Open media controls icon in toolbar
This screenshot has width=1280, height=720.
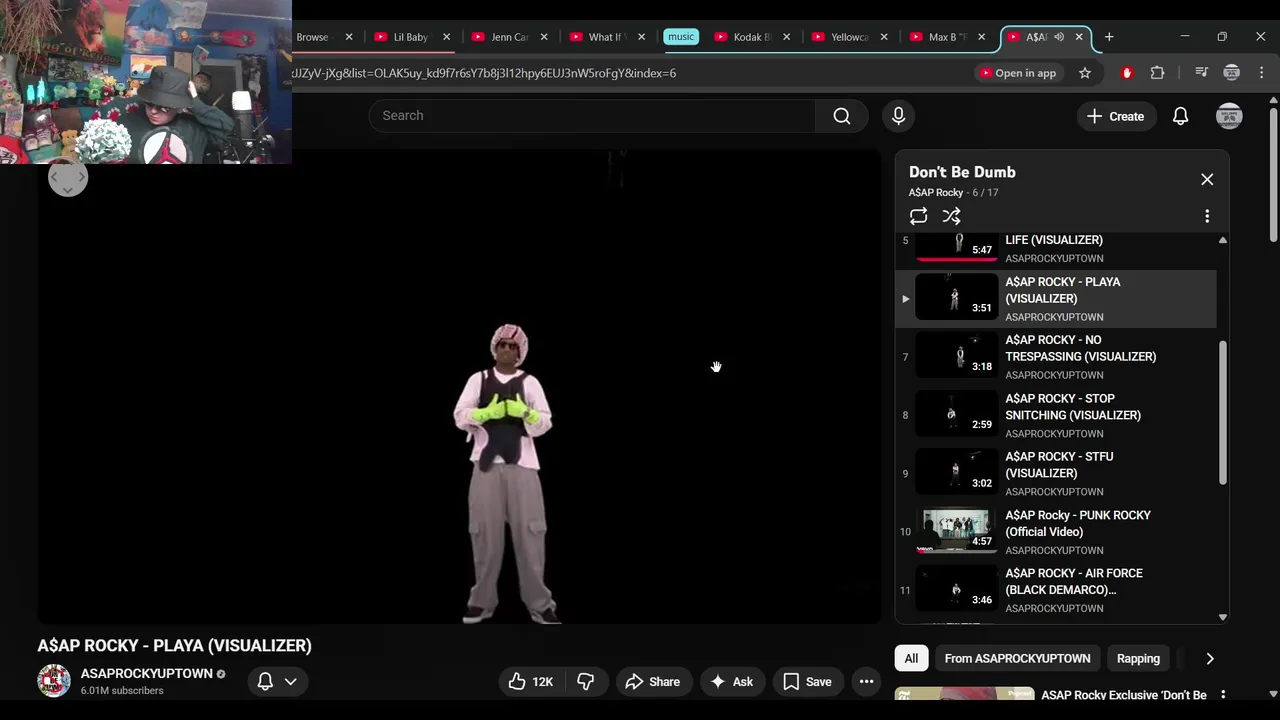click(1201, 73)
